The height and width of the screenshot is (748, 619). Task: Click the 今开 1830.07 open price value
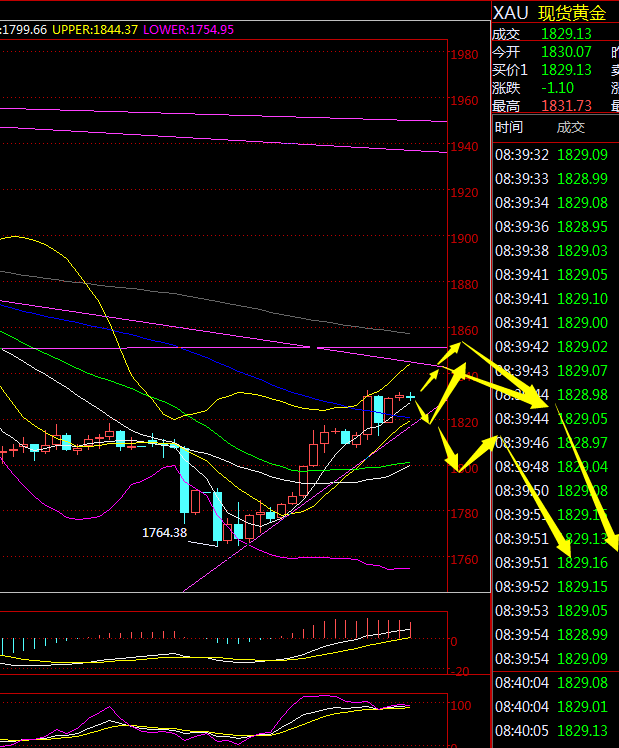(x=566, y=52)
